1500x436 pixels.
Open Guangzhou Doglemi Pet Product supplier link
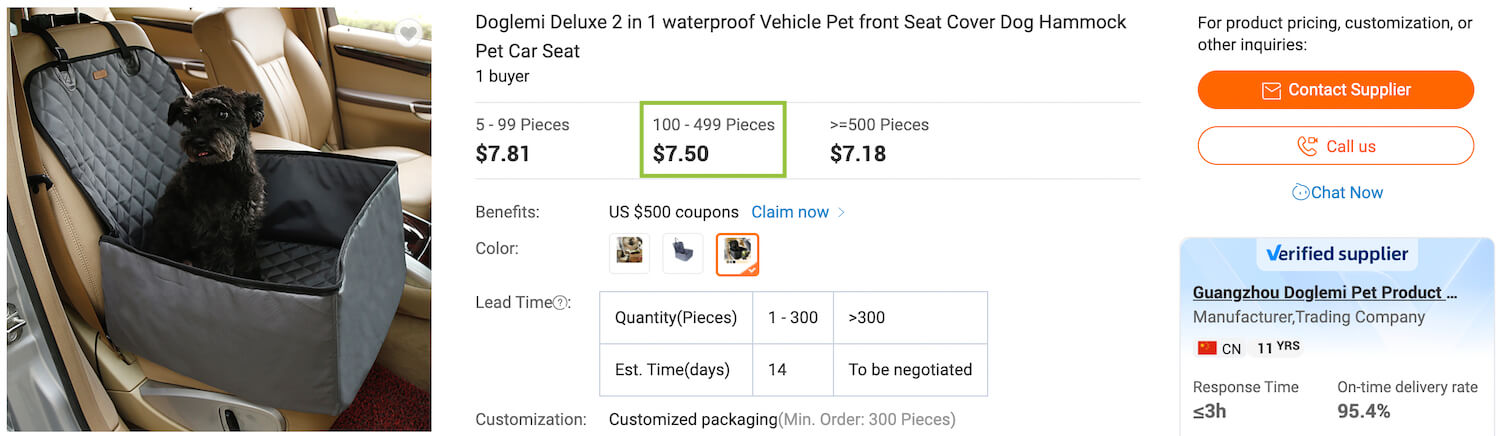pyautogui.click(x=1324, y=293)
